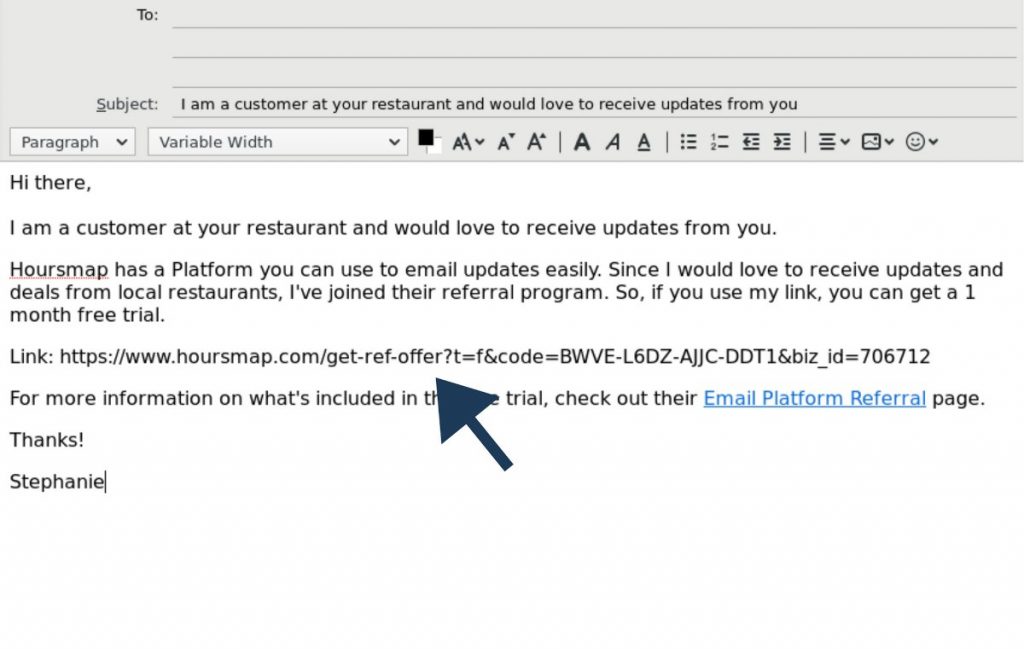This screenshot has height=649, width=1024.
Task: Click the hoursmap.com referral URL text
Action: point(495,356)
